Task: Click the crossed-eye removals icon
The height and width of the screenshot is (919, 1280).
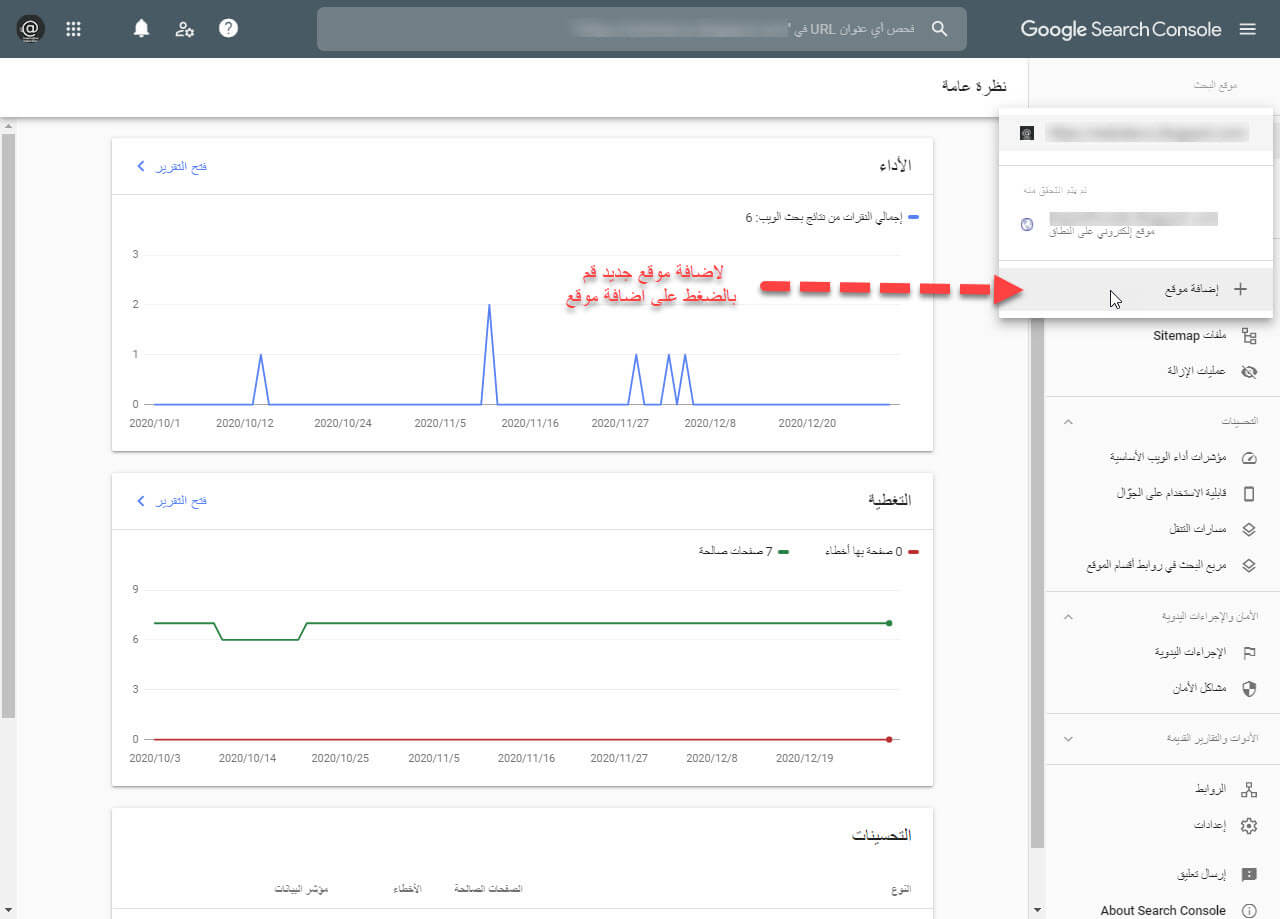Action: click(1248, 371)
